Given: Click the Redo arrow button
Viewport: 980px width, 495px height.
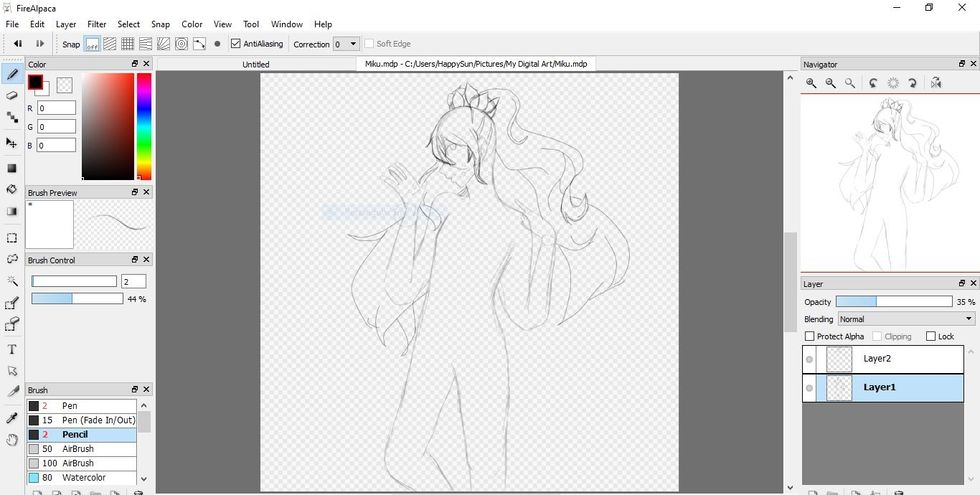Looking at the screenshot, I should tap(40, 44).
